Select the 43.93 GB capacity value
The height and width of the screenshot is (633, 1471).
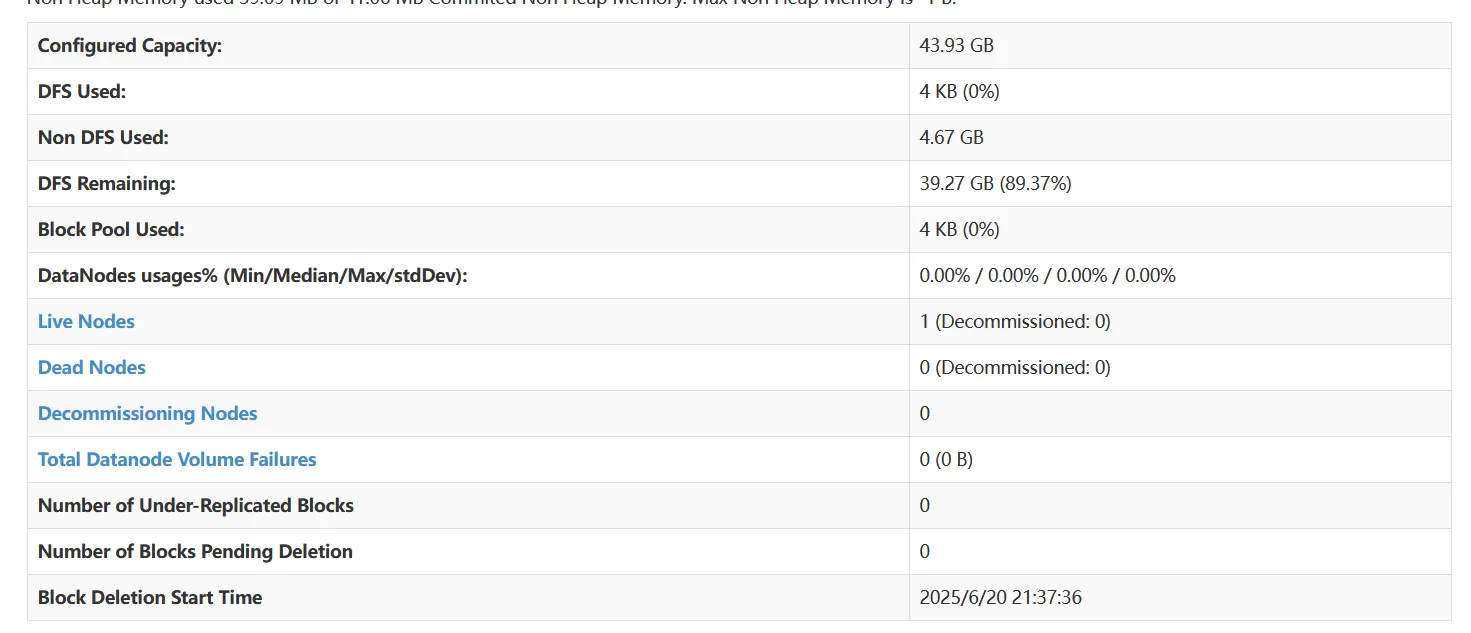click(x=957, y=45)
